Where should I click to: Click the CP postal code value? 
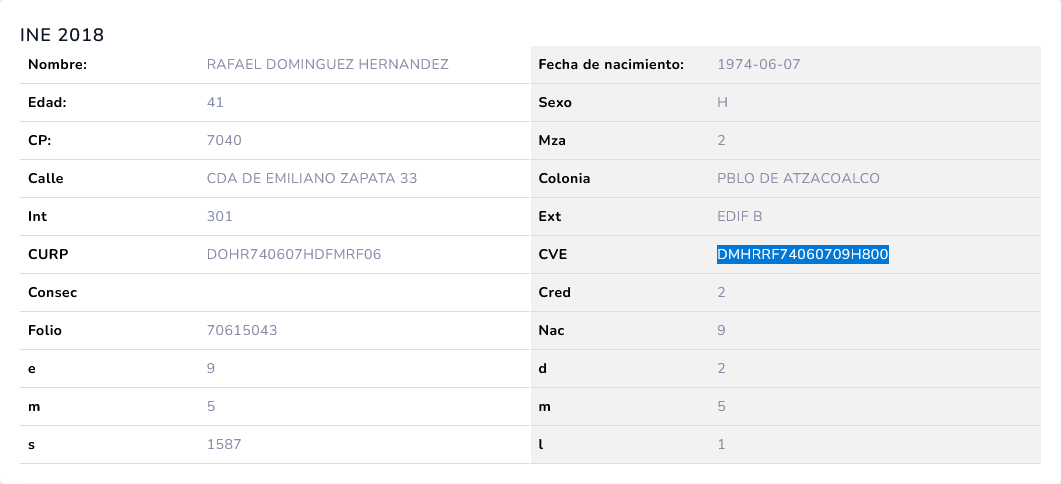[x=224, y=141]
